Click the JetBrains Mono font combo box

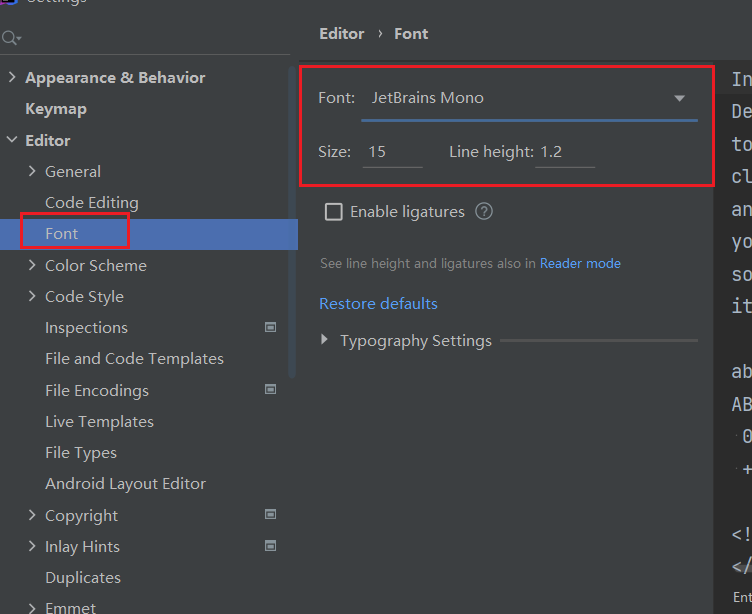(529, 99)
